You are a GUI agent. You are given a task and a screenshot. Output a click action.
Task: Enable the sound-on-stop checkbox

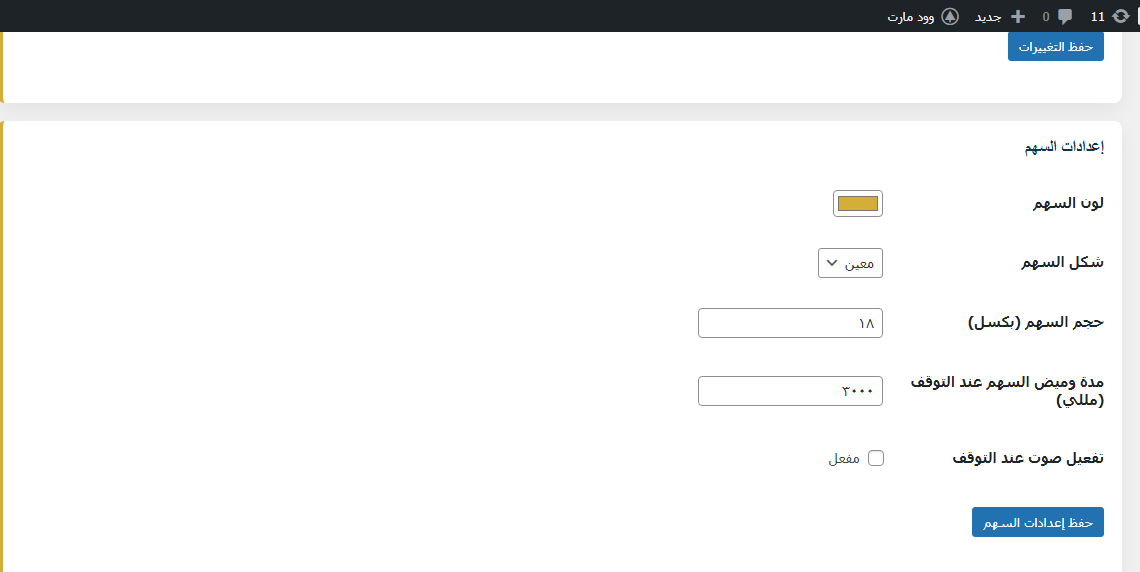click(x=876, y=458)
